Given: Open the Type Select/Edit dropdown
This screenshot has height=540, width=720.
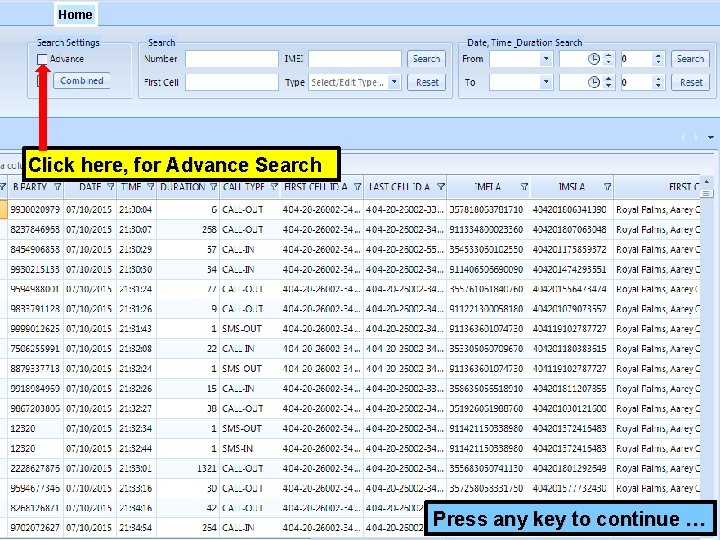Looking at the screenshot, I should pos(394,82).
